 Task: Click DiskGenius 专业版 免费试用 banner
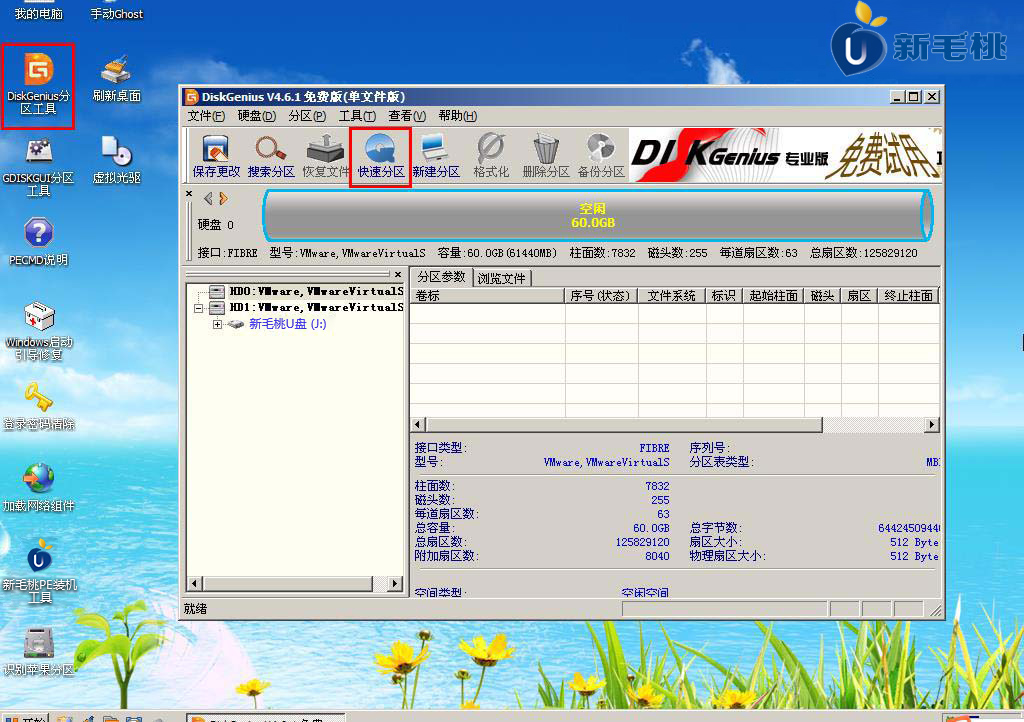pyautogui.click(x=786, y=155)
